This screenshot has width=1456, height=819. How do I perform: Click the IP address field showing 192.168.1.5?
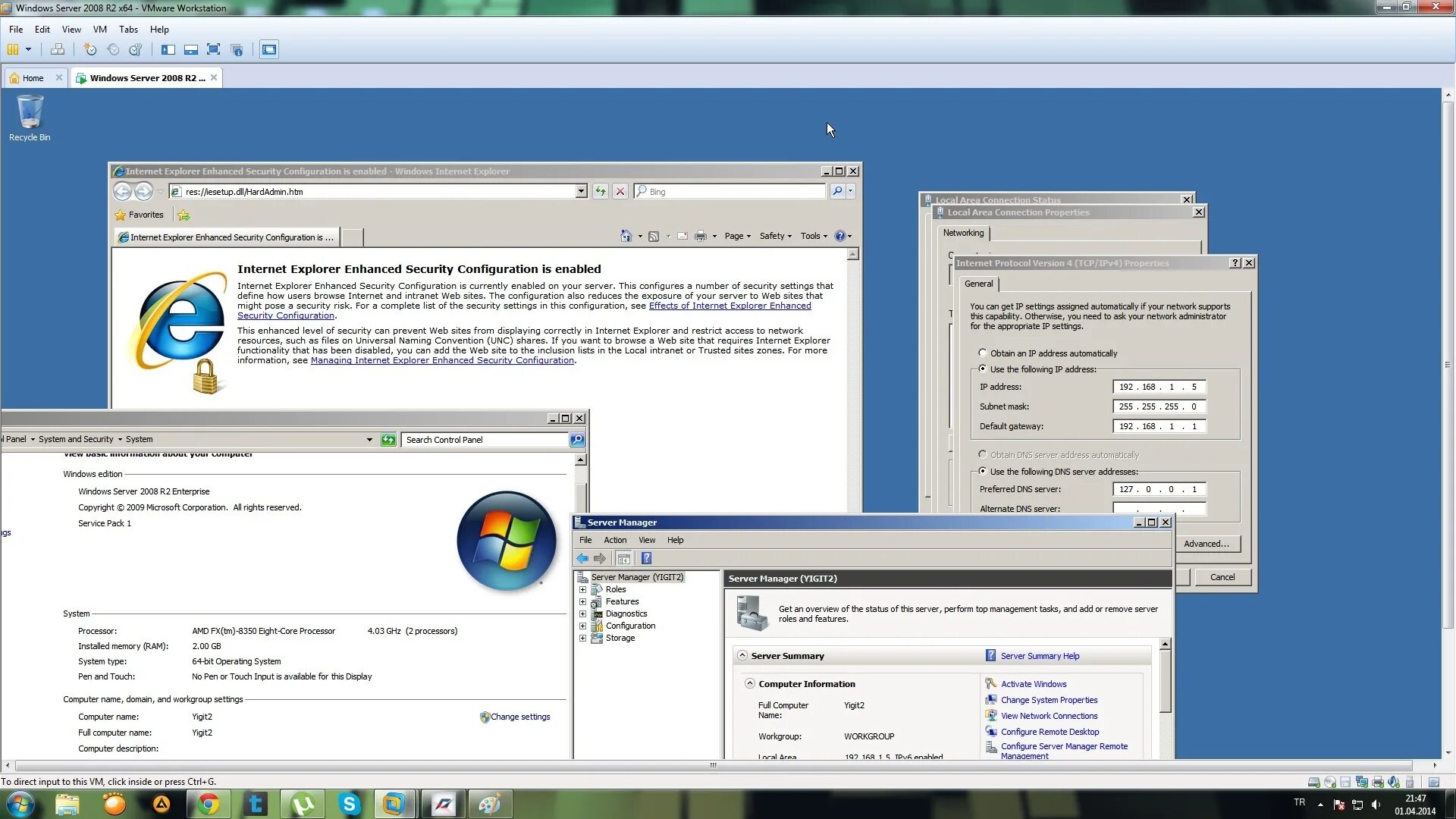(1159, 387)
